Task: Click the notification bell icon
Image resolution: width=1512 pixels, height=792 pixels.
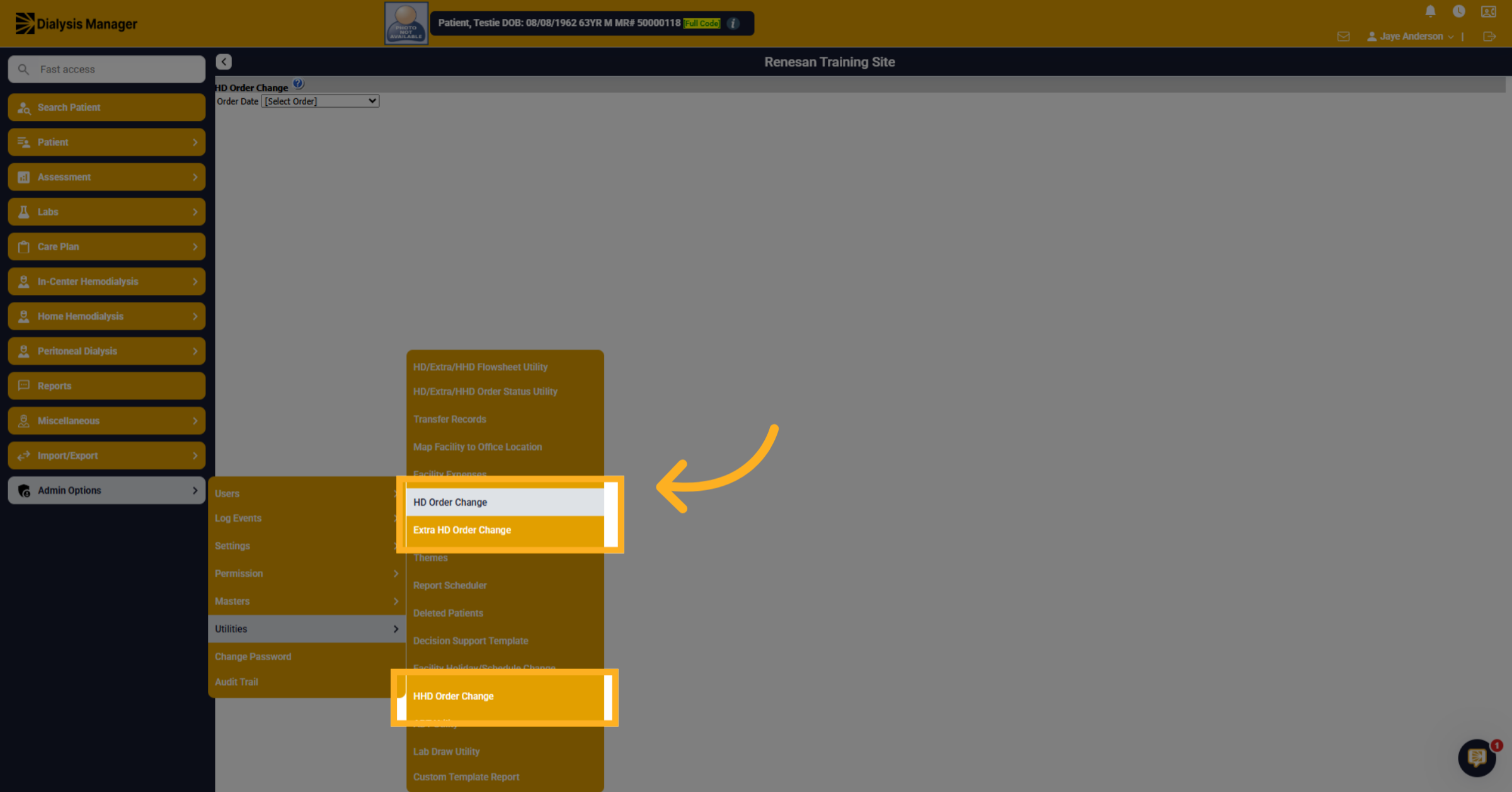Action: click(1430, 11)
